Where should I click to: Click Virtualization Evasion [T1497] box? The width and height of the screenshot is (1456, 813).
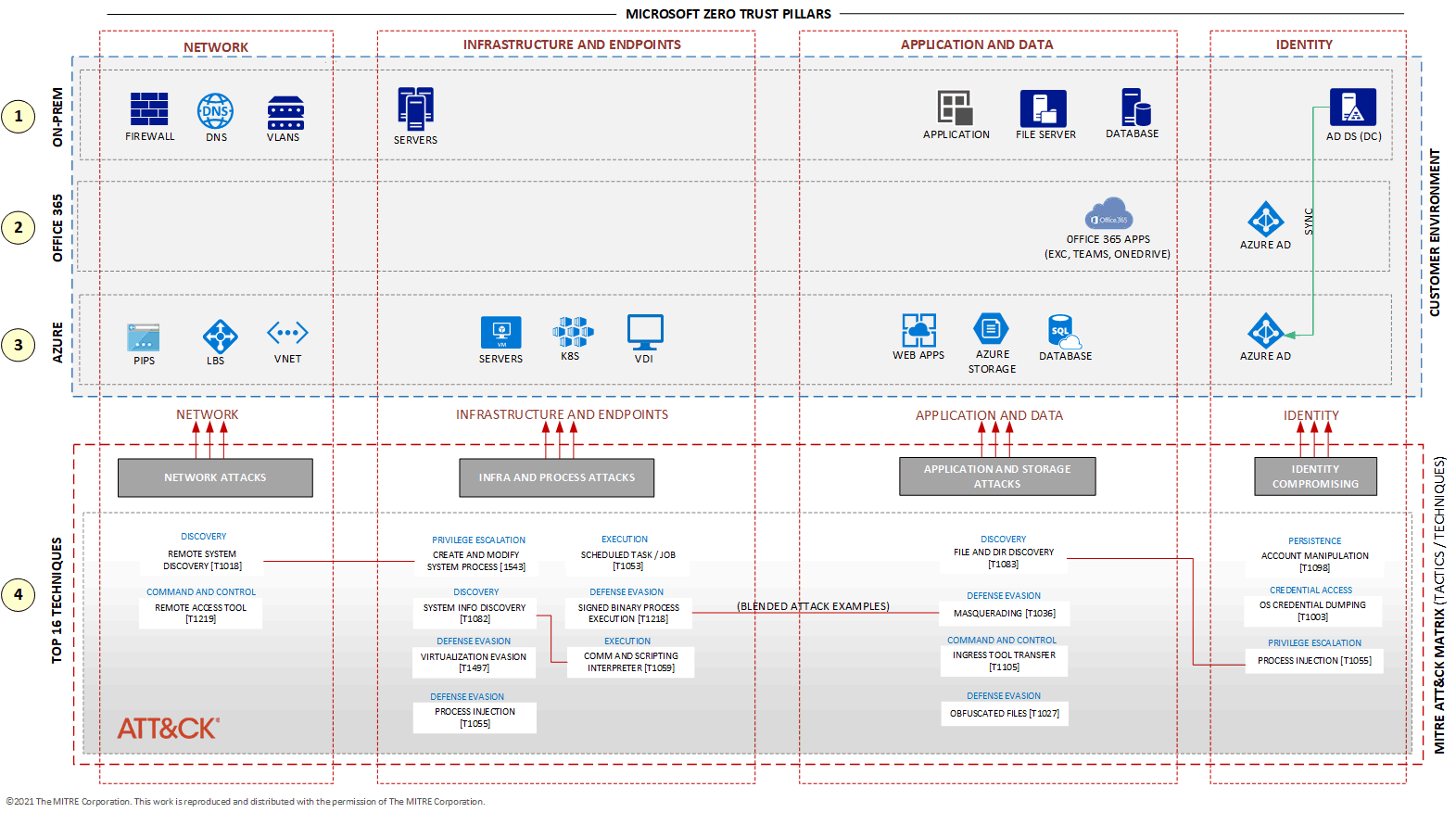tap(474, 663)
